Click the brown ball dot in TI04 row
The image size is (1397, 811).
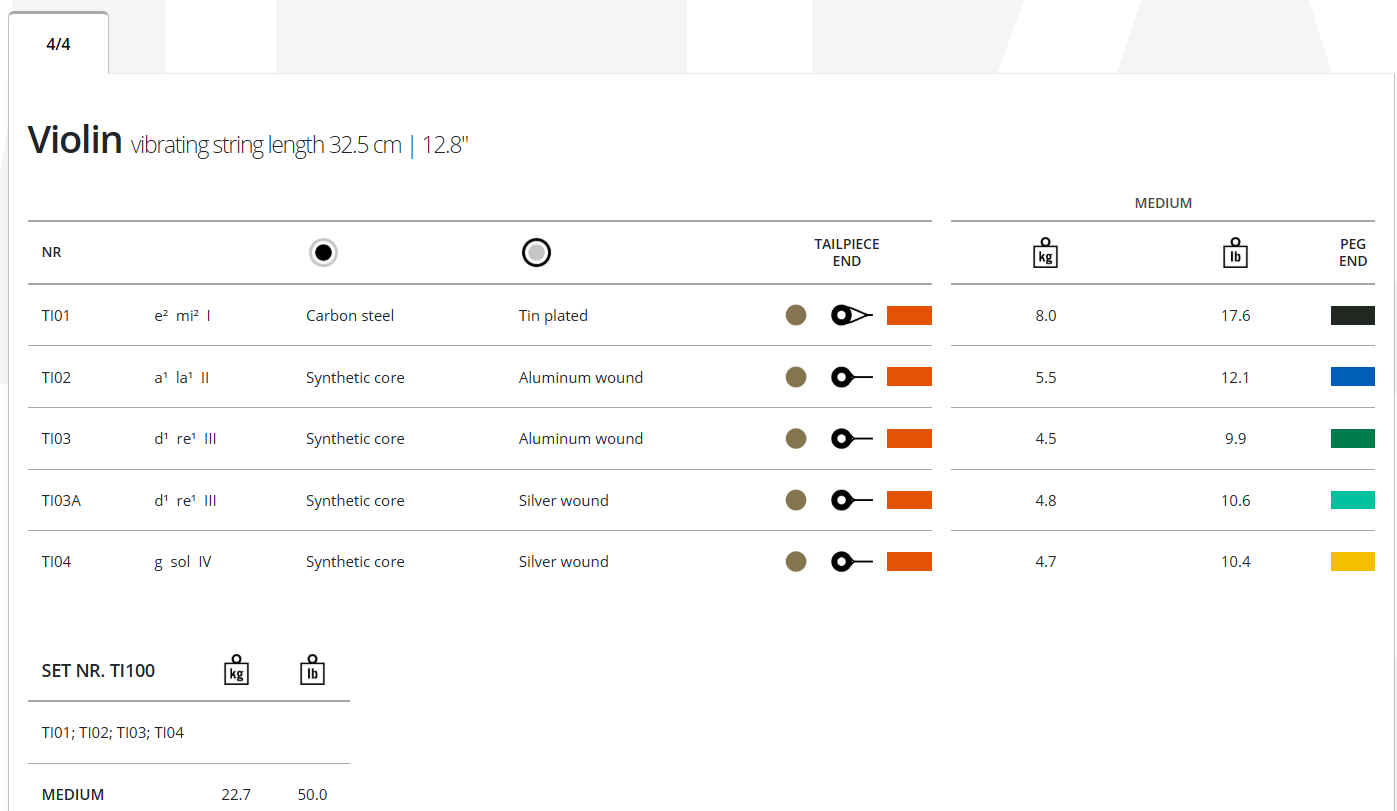pos(796,561)
